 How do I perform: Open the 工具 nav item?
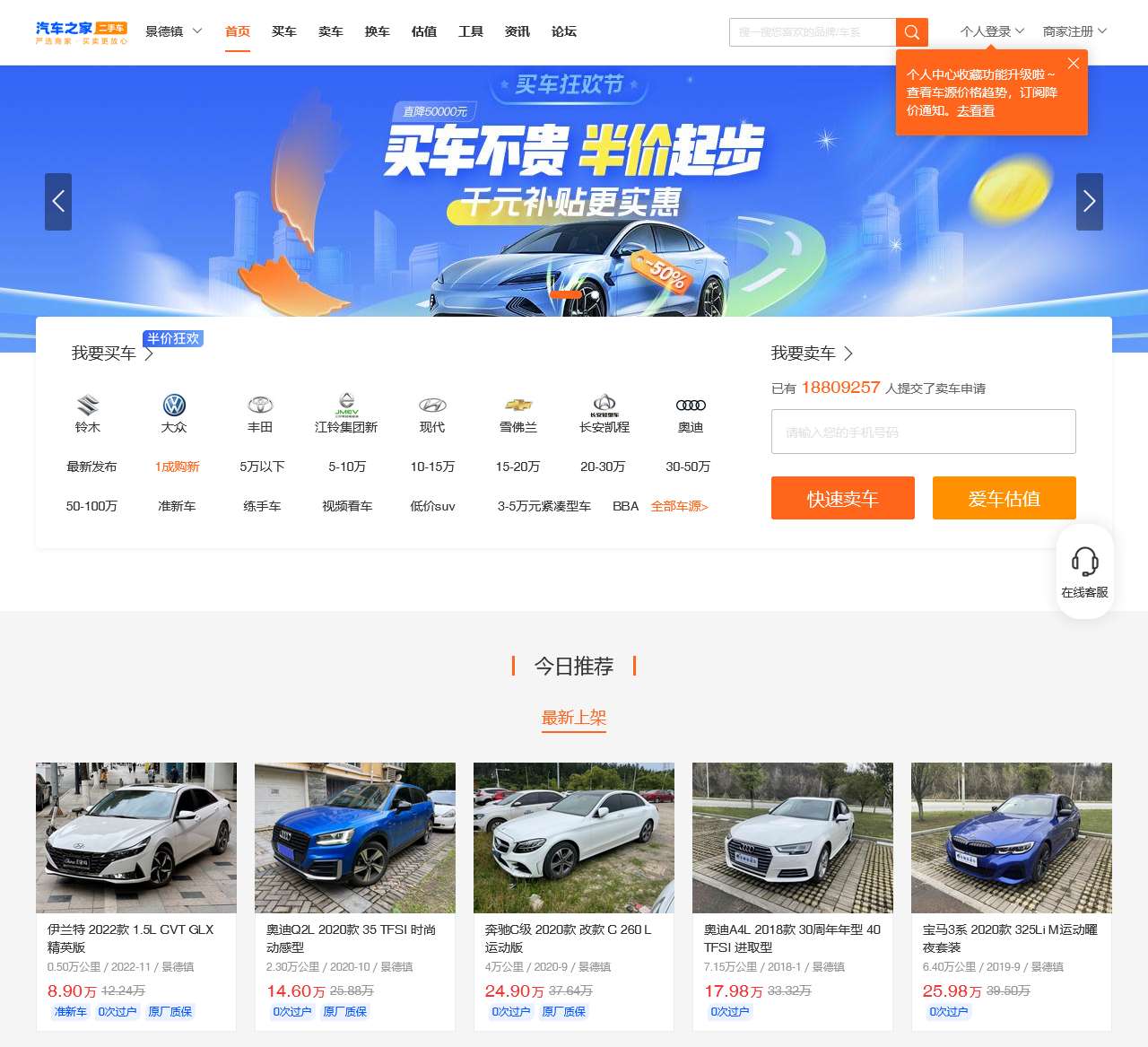pos(471,31)
